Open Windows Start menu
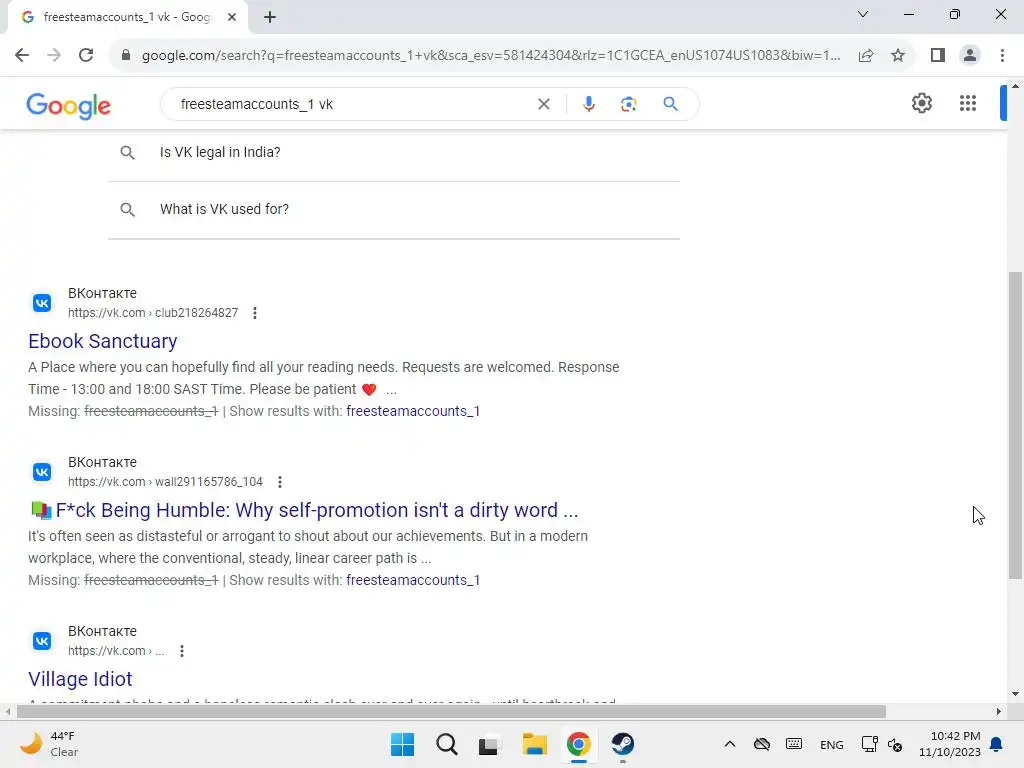The width and height of the screenshot is (1024, 768). tap(402, 744)
